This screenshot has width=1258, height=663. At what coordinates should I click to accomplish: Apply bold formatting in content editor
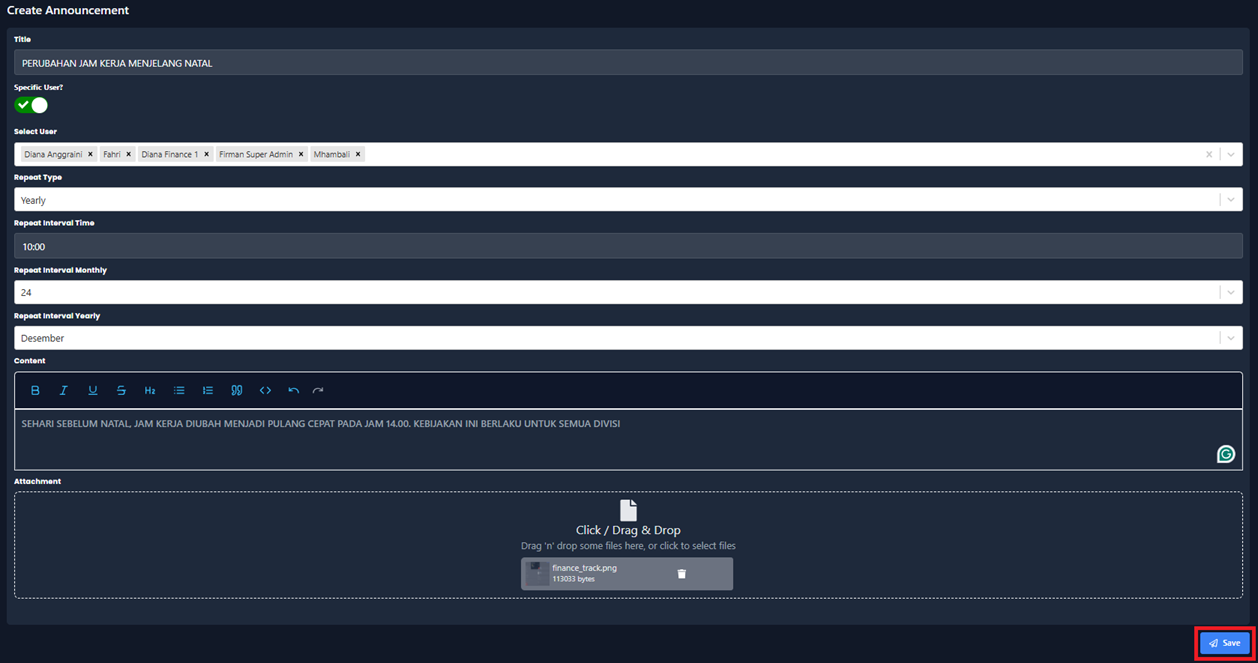coord(35,390)
